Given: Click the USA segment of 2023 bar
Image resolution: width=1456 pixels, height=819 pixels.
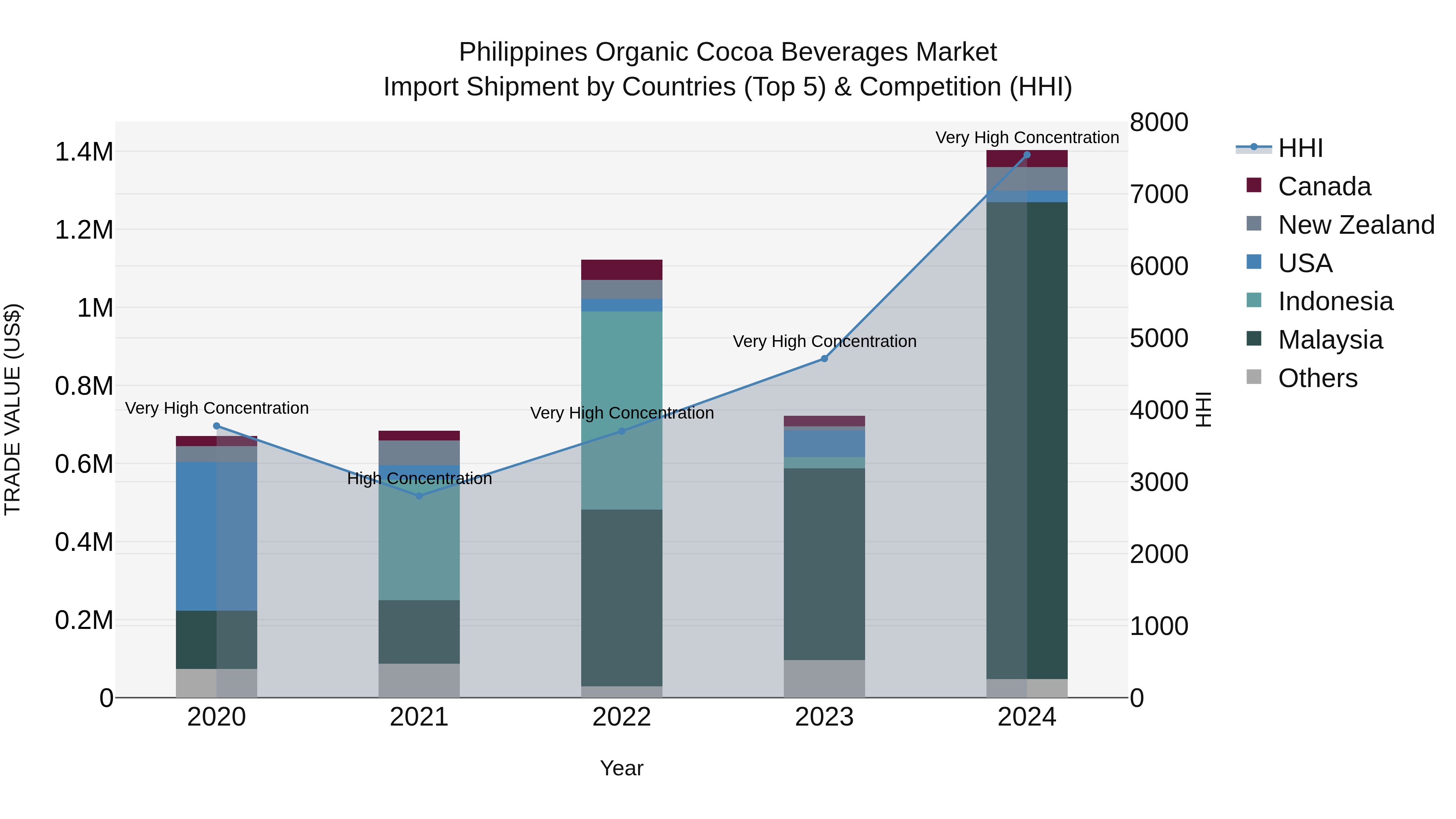Looking at the screenshot, I should [824, 444].
